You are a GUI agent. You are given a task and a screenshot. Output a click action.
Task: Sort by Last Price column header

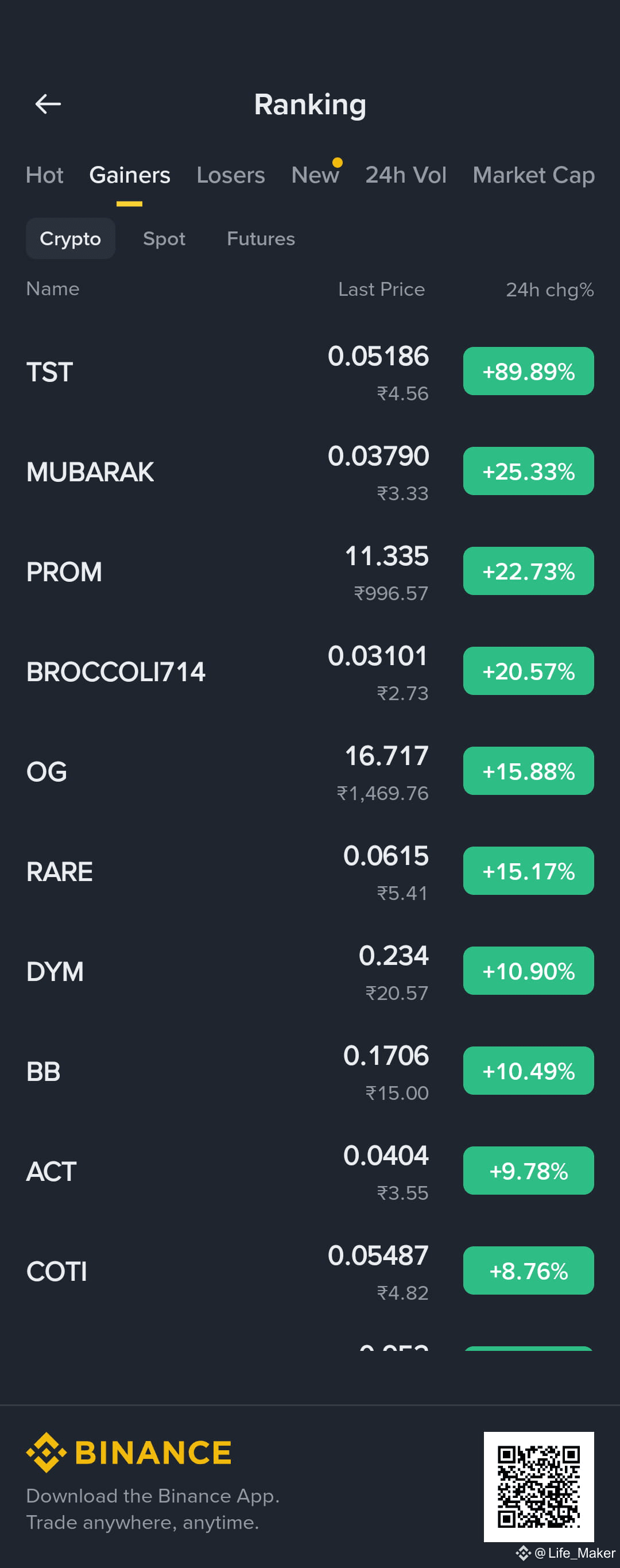[382, 289]
